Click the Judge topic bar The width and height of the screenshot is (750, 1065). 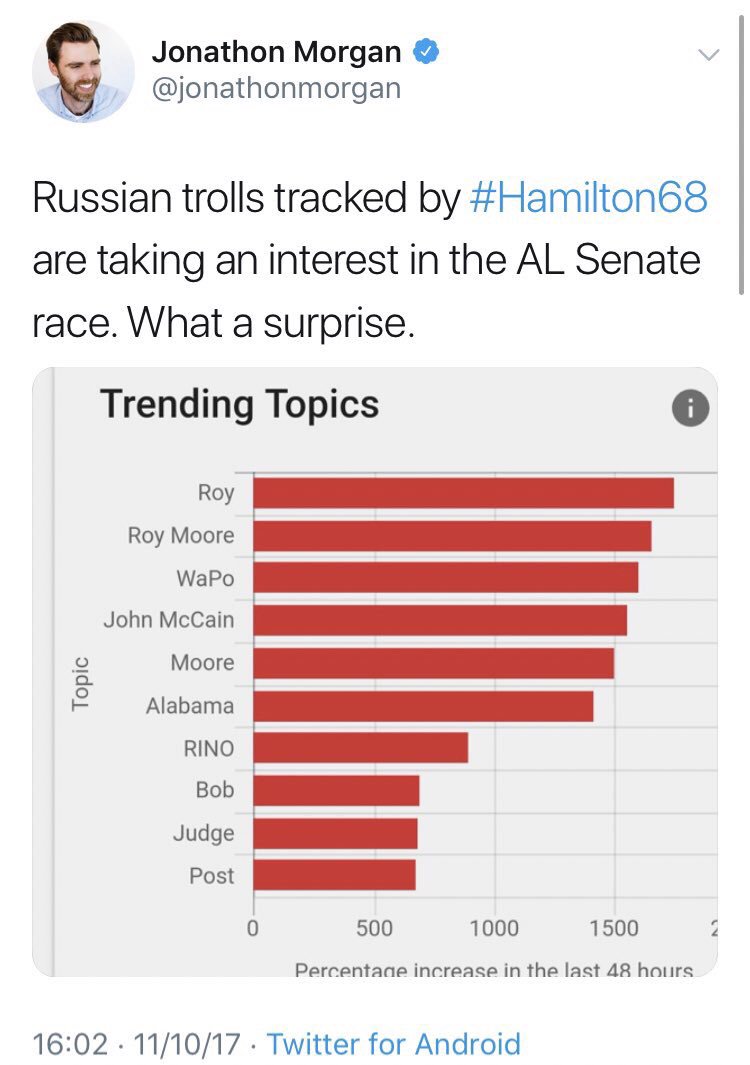[x=335, y=833]
